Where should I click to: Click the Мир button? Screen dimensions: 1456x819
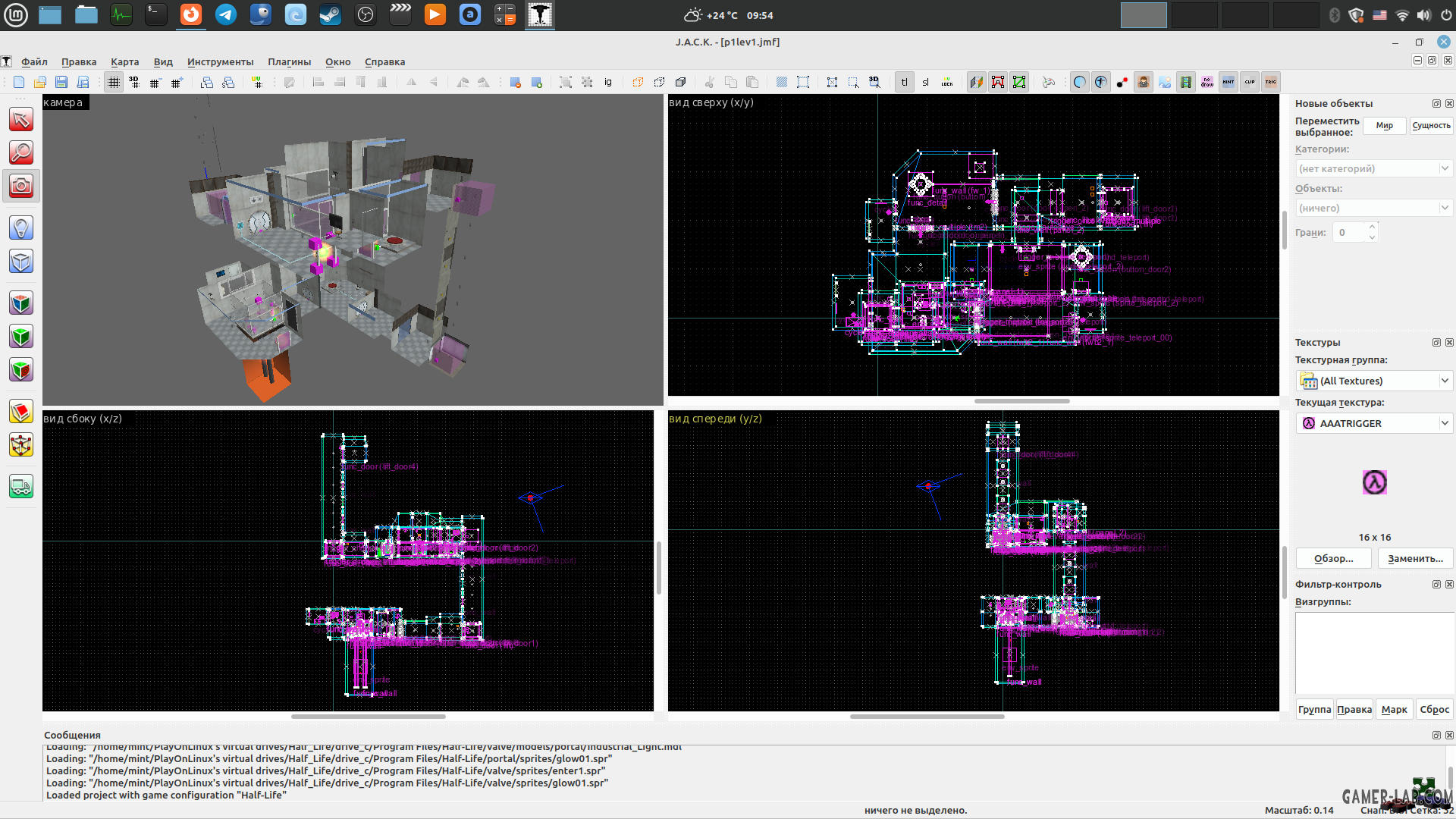[1384, 126]
